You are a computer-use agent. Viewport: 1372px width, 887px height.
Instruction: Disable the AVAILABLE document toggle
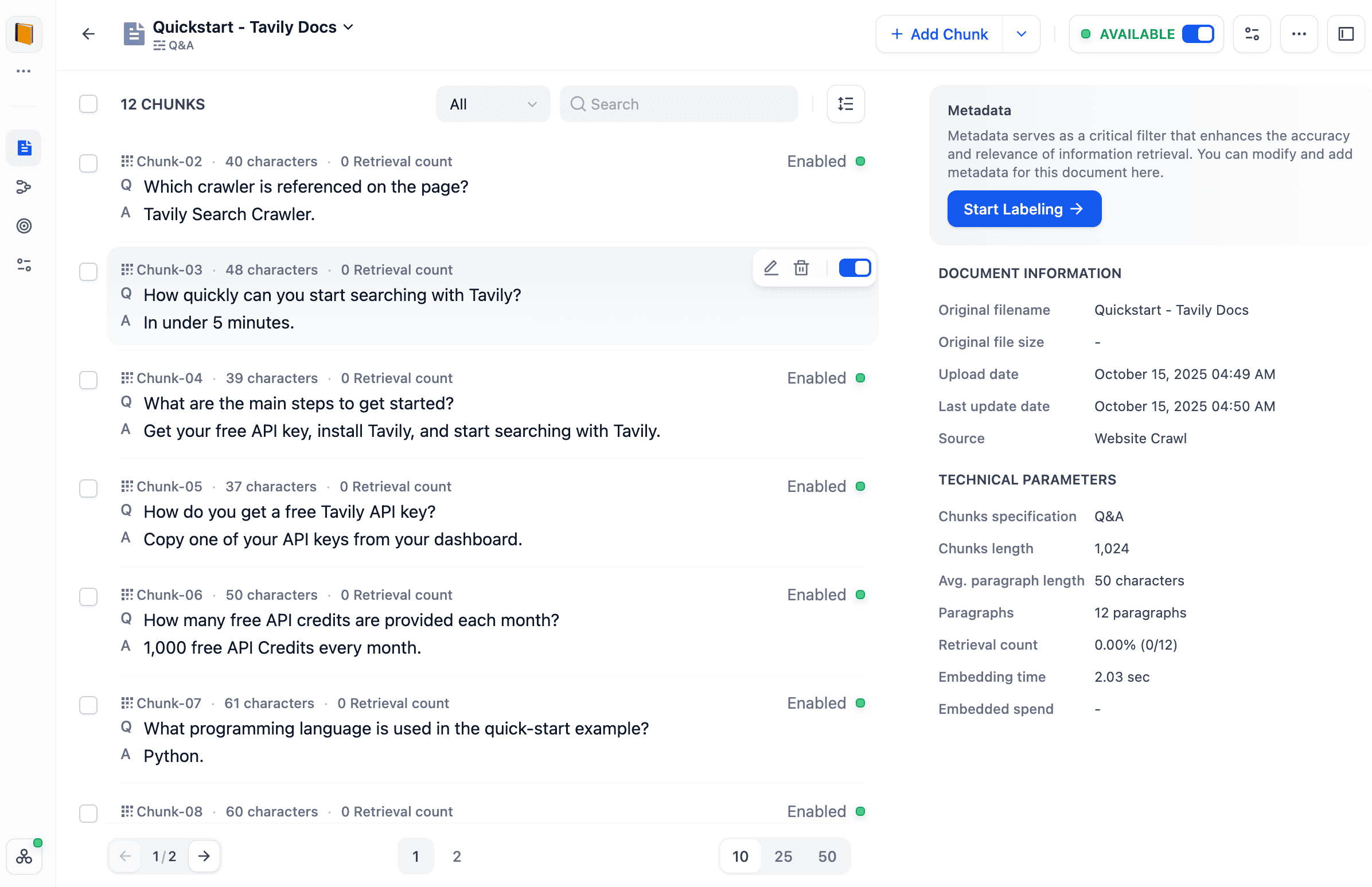pyautogui.click(x=1197, y=34)
